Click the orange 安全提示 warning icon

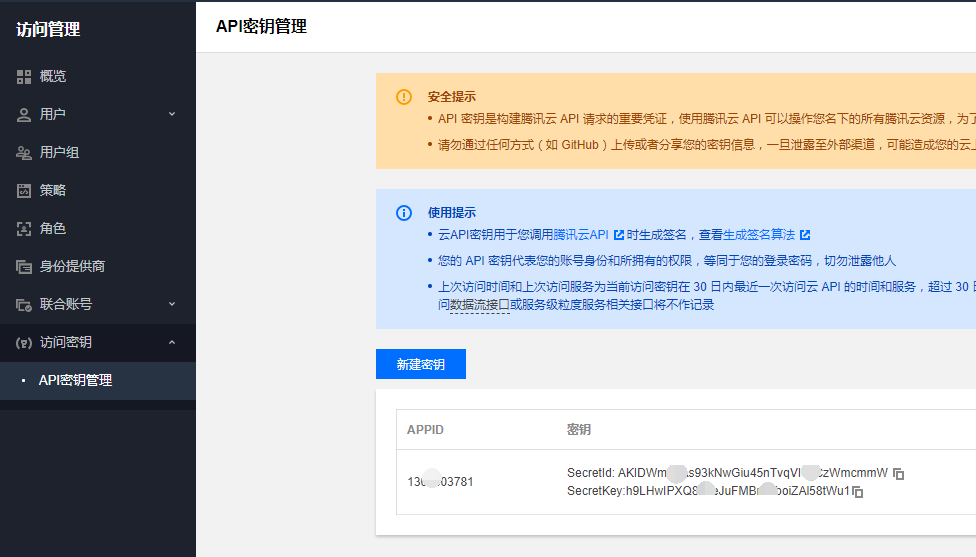[404, 97]
